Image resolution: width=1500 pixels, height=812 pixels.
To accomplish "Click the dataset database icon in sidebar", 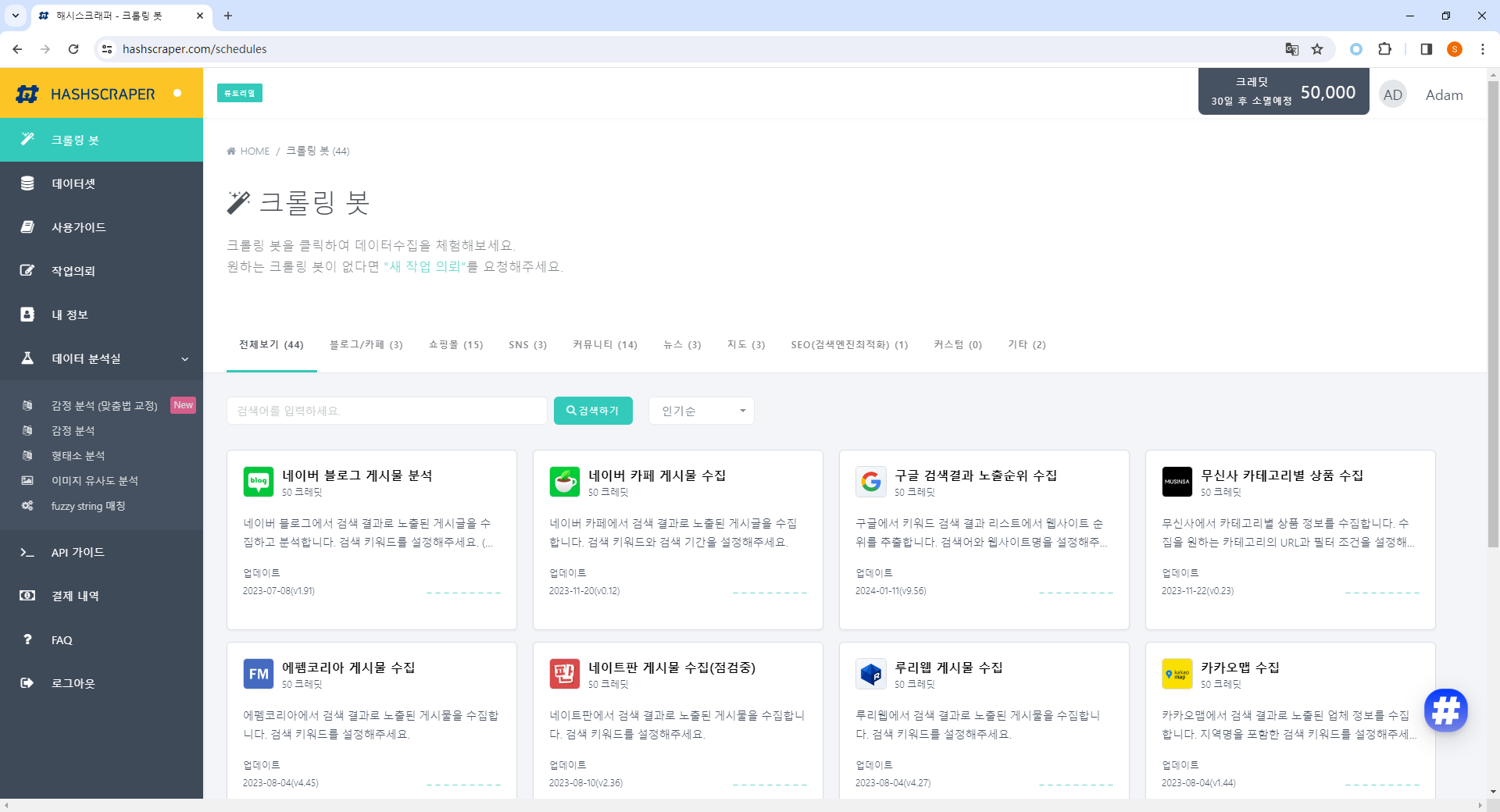I will 27,183.
